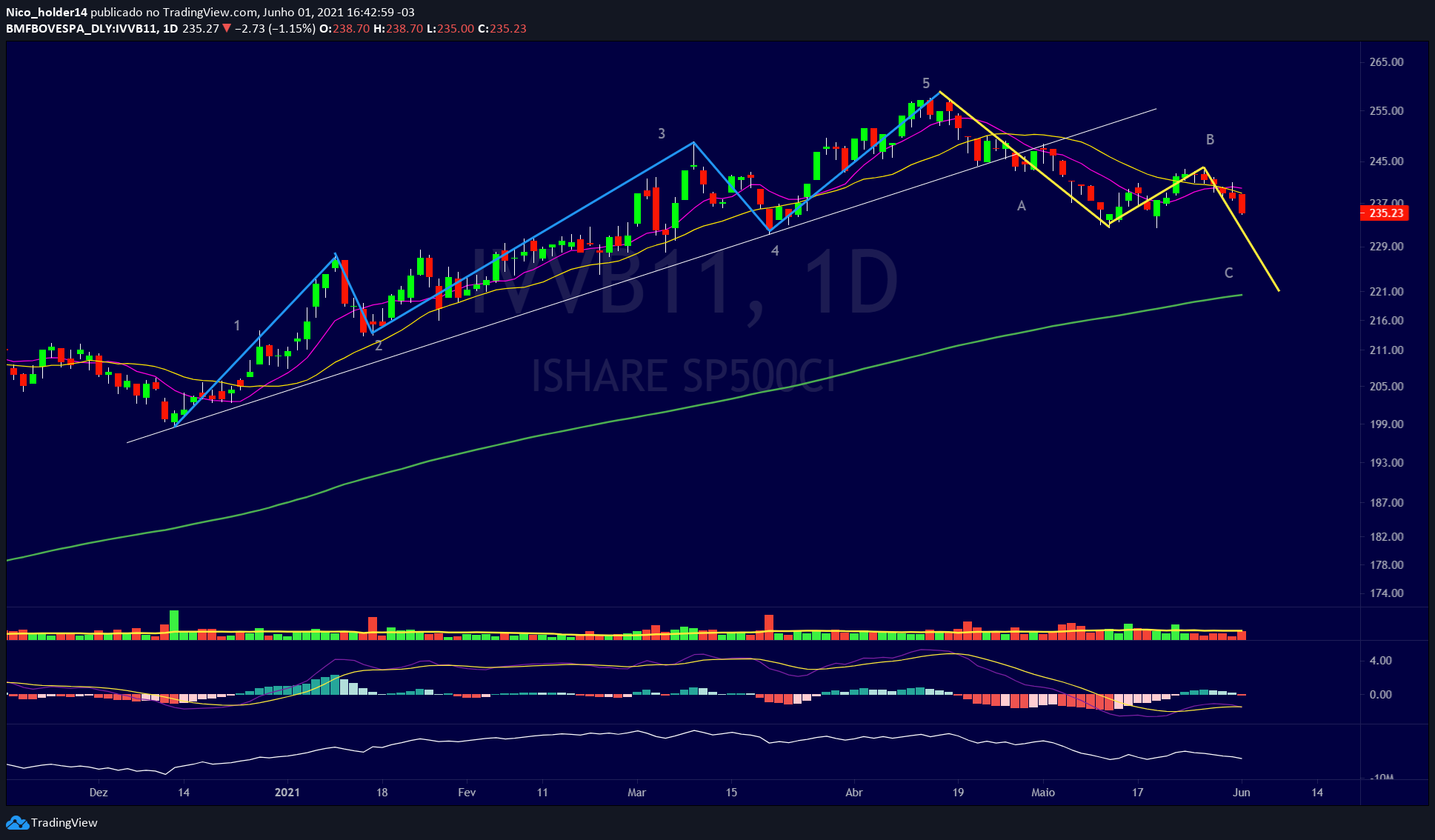
Task: Click the 2021 date axis label
Action: pos(287,792)
